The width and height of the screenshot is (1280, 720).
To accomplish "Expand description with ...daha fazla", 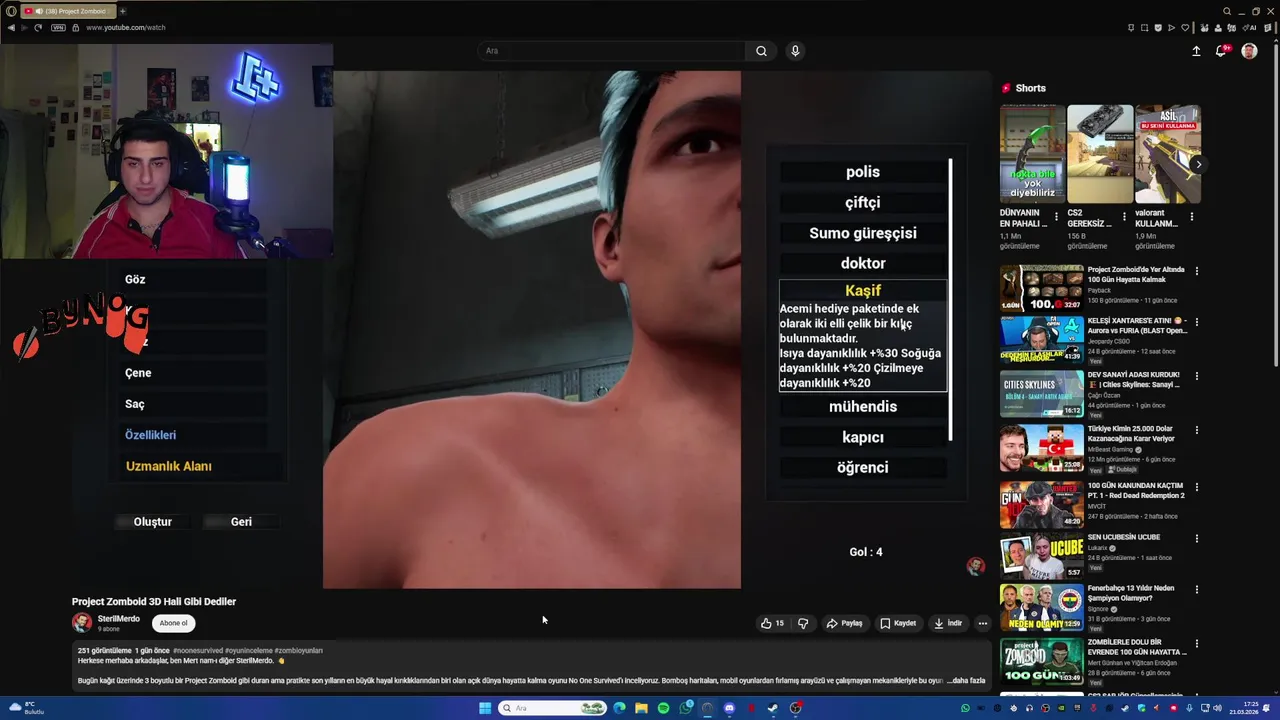I will (966, 680).
